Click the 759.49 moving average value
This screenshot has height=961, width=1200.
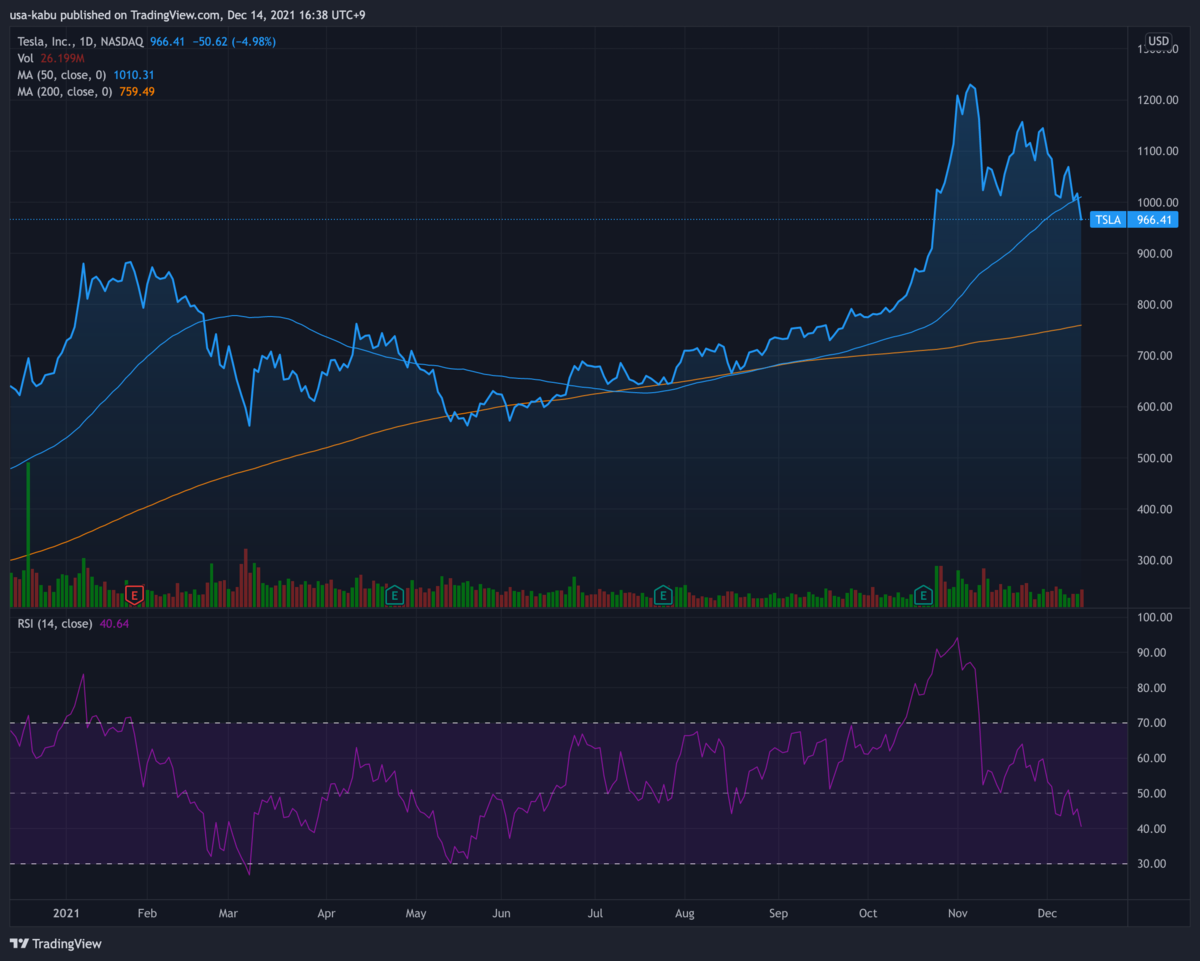pyautogui.click(x=138, y=91)
